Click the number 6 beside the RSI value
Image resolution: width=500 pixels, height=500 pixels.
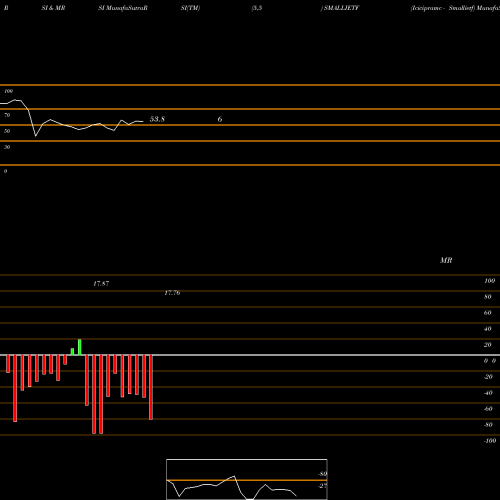click(x=220, y=119)
